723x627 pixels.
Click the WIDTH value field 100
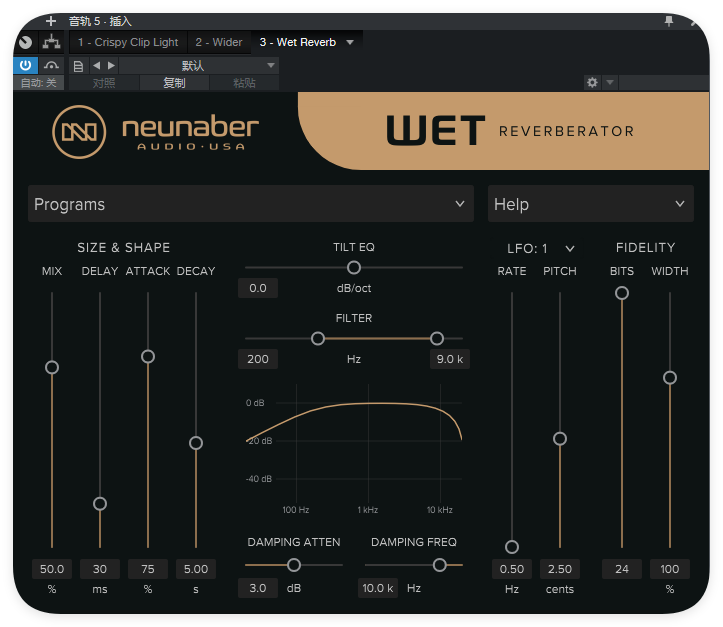coord(670,569)
